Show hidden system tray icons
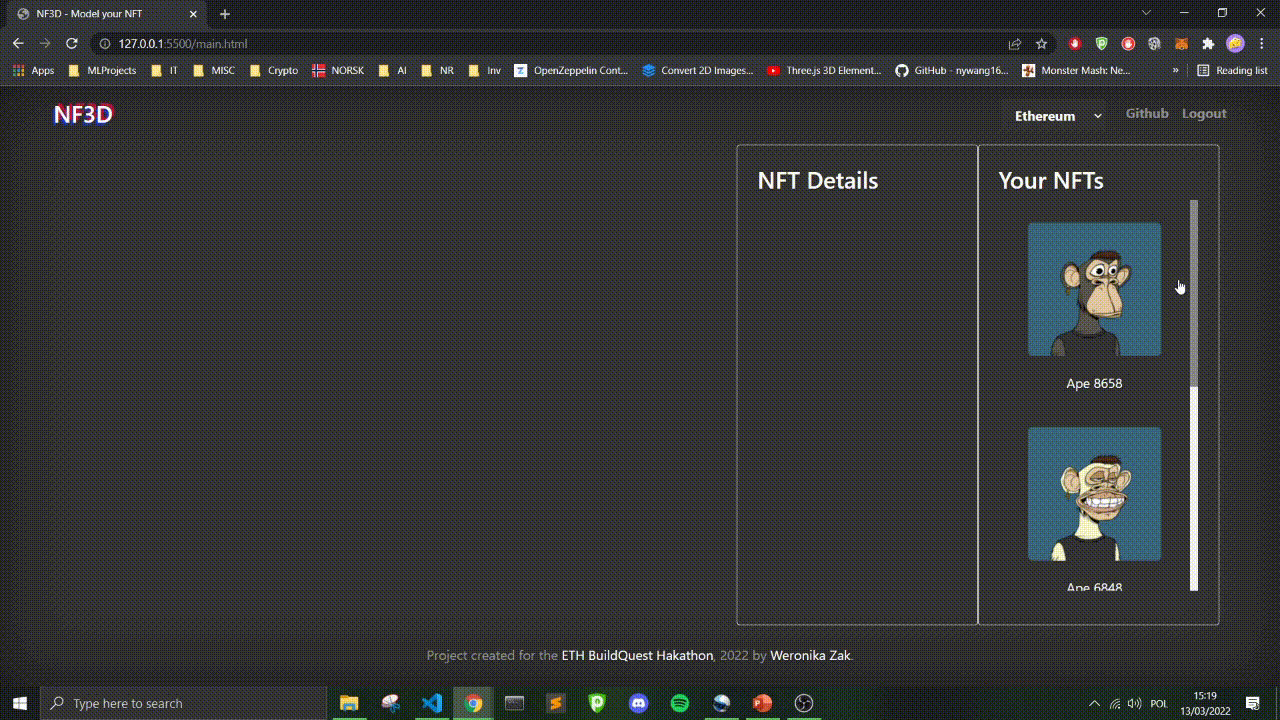The image size is (1280, 720). coord(1094,703)
